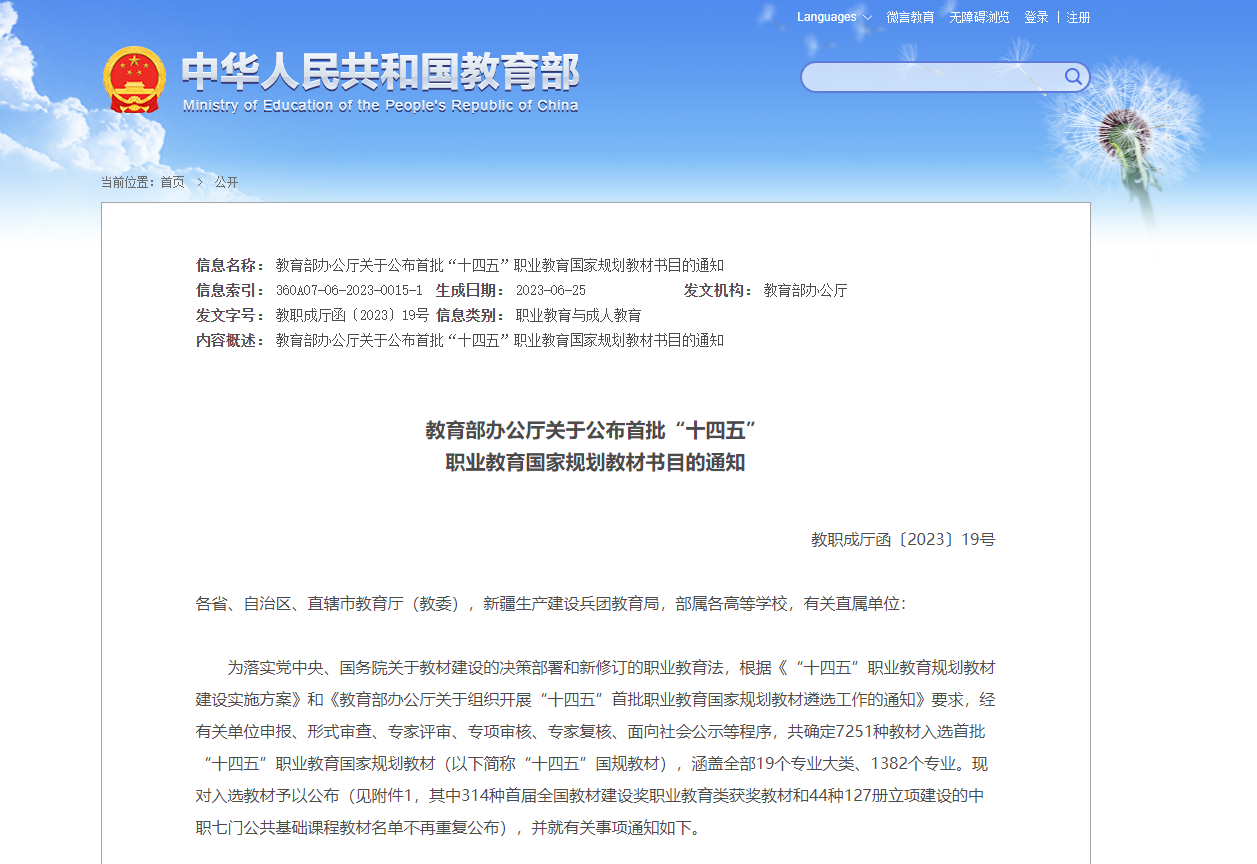Click the English Ministry of Education subtitle
Screen dimensions: 1257x864
click(380, 106)
